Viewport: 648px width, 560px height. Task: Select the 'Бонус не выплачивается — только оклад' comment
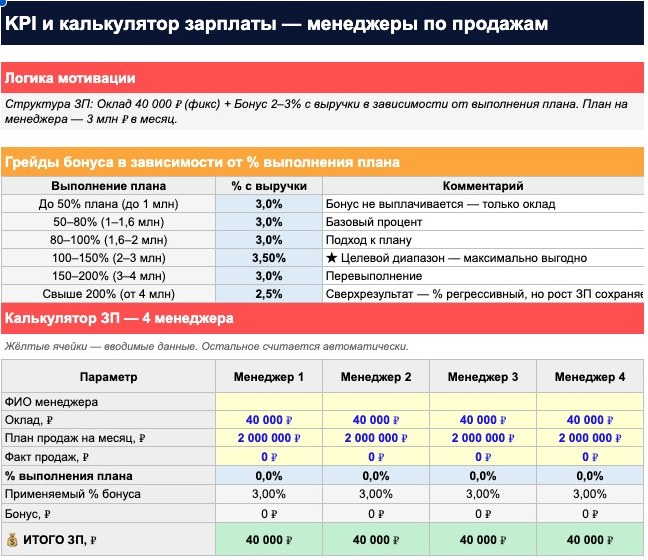click(483, 204)
